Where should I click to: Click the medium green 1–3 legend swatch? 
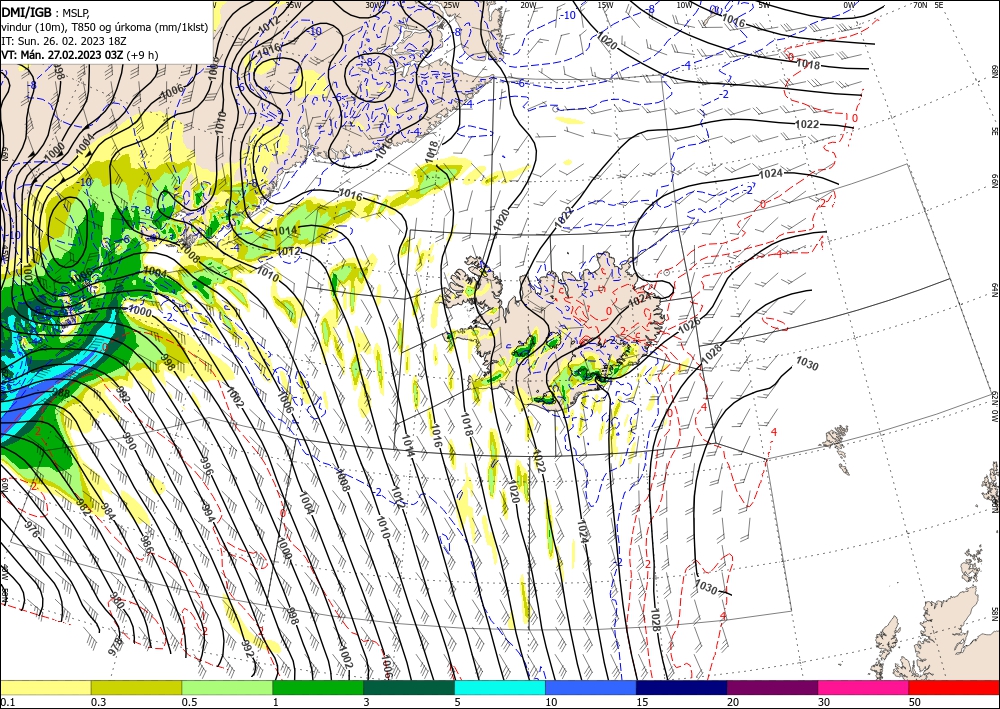[318, 687]
